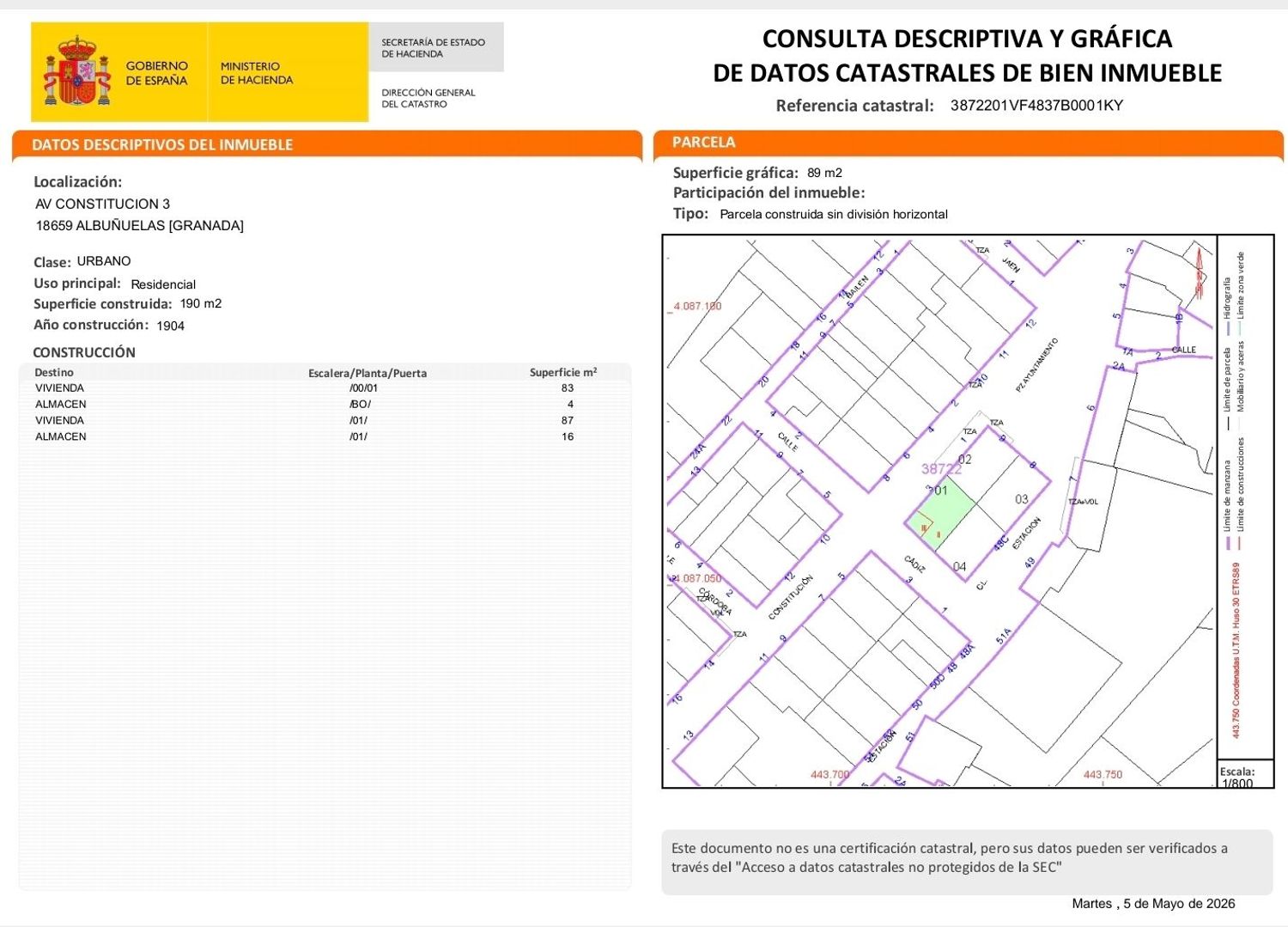Click the surface value 87
Screen dimensions: 1288x927
click(x=568, y=421)
